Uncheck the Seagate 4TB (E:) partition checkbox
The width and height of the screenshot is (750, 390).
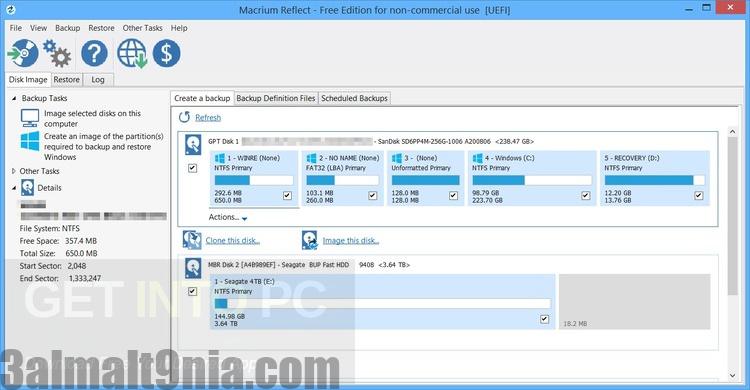point(544,319)
